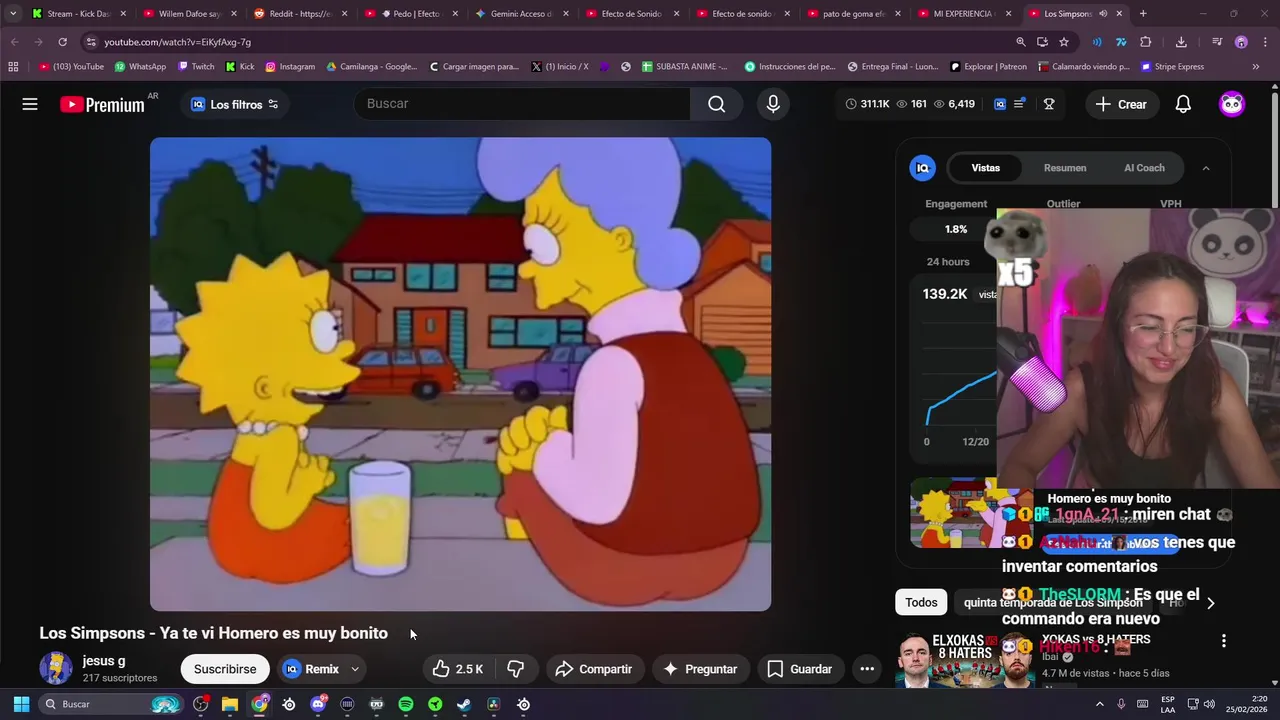Screen dimensions: 1280x720
Task: Open the vidIQ list icon in header
Action: (x=1019, y=104)
